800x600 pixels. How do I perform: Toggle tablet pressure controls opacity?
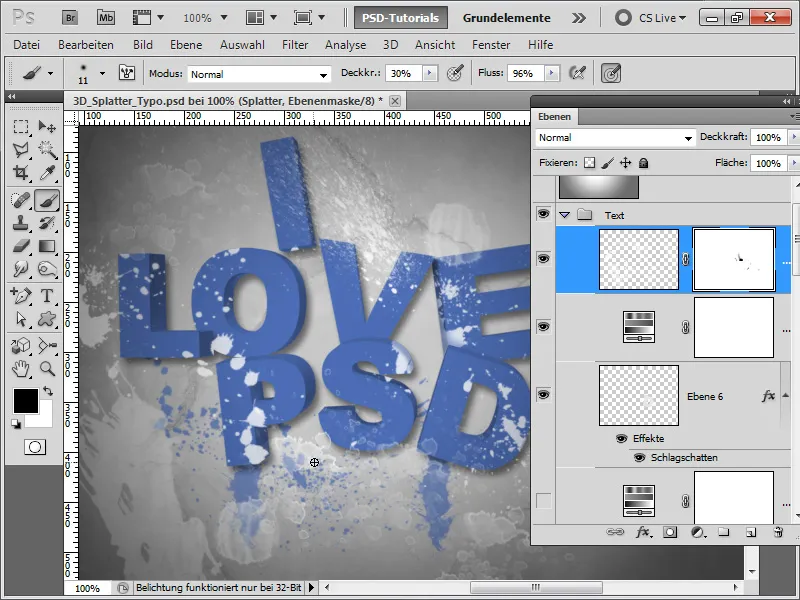[455, 73]
